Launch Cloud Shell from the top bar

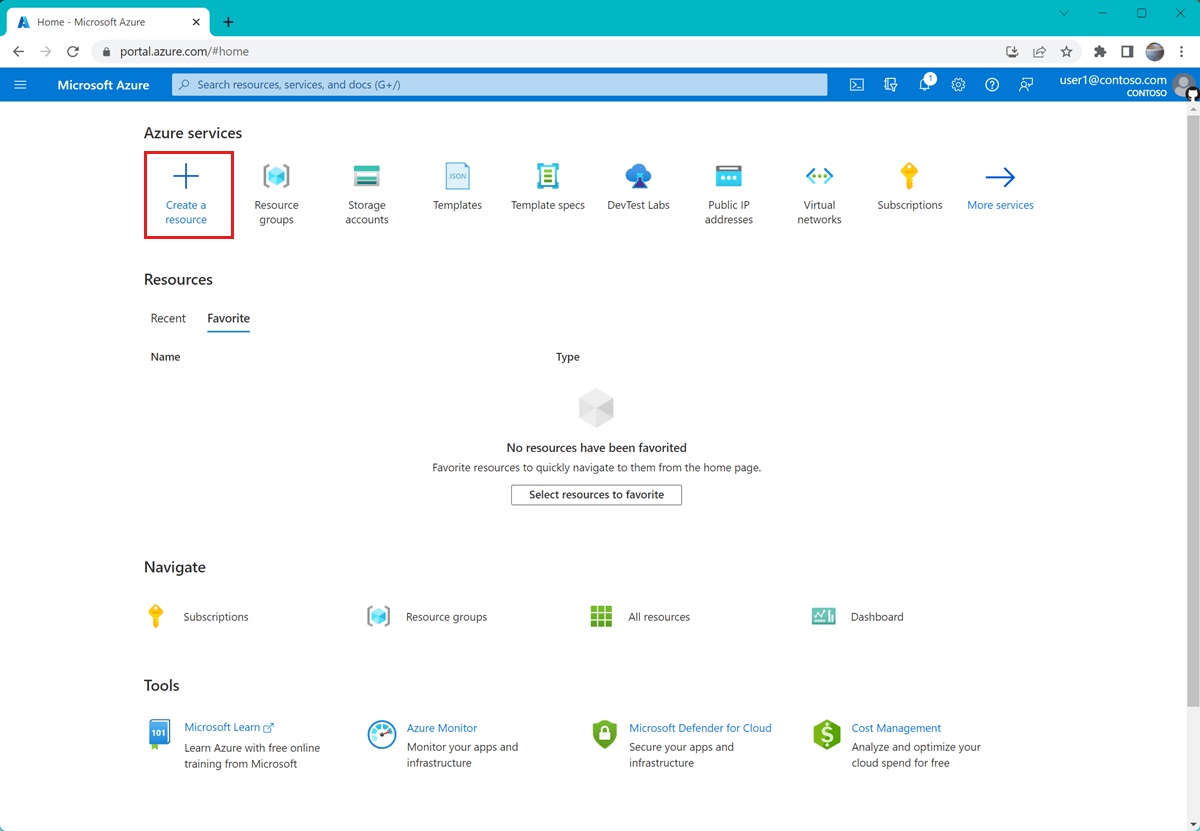click(x=856, y=85)
